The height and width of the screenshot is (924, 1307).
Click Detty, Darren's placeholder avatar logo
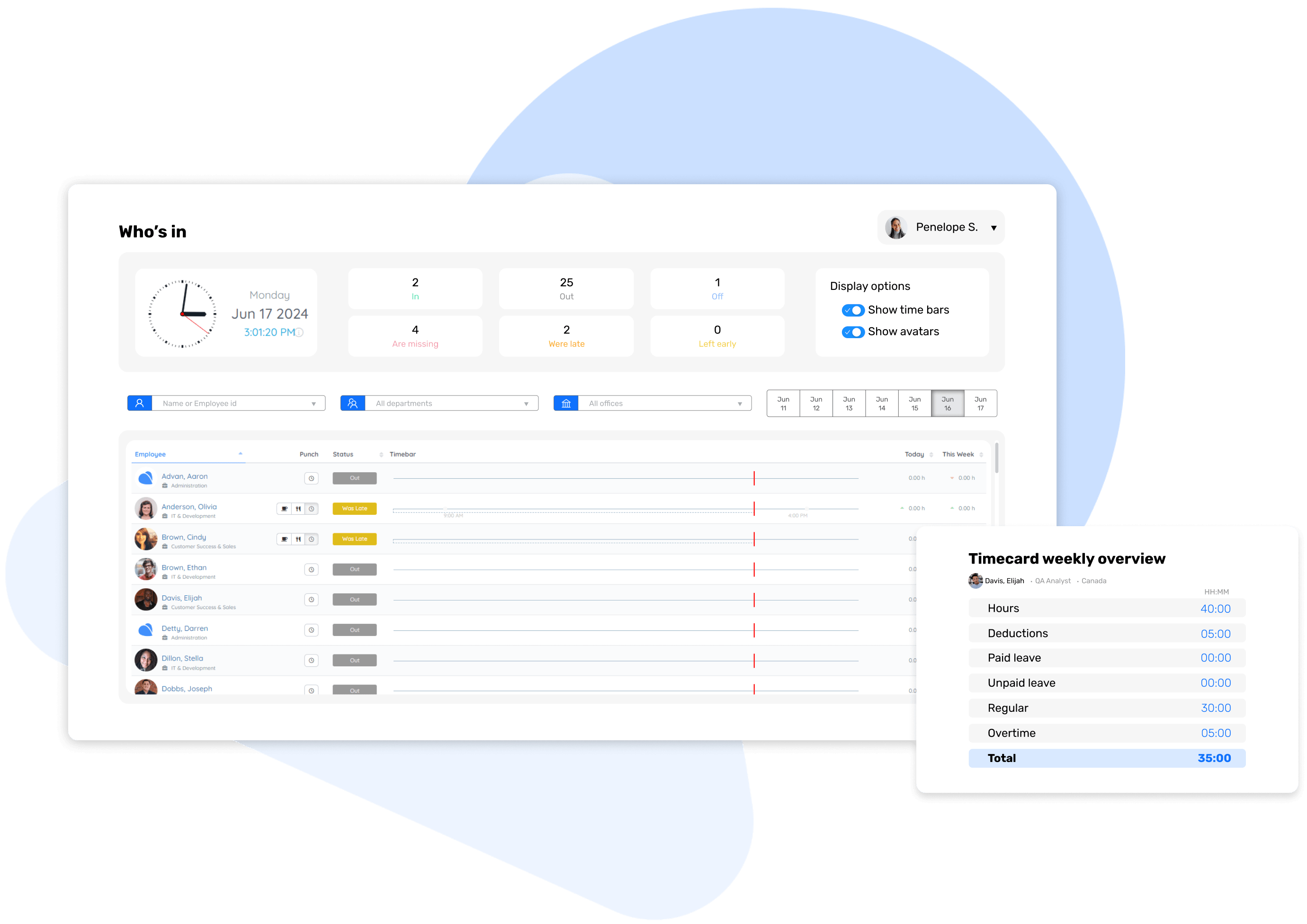[146, 630]
